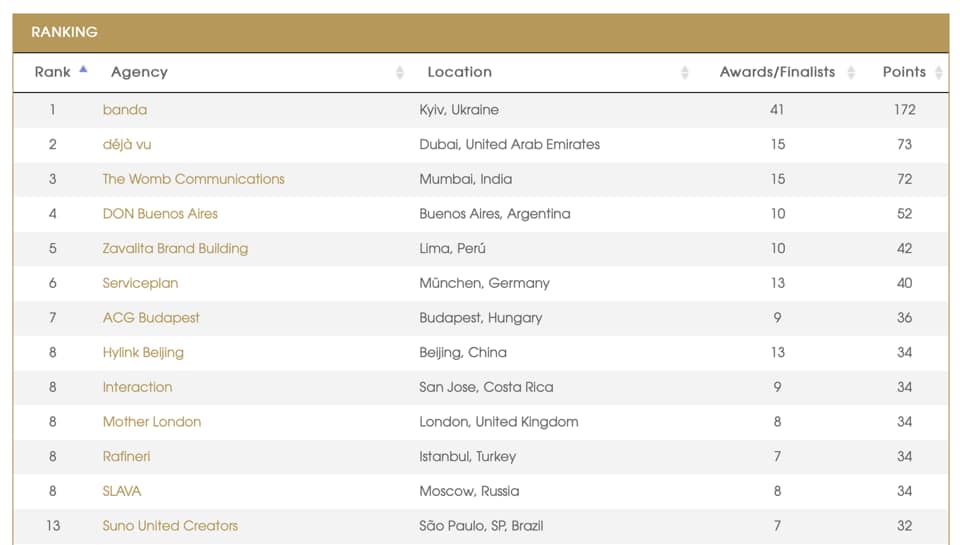Open the banda agency link
The width and height of the screenshot is (960, 545).
pos(125,110)
